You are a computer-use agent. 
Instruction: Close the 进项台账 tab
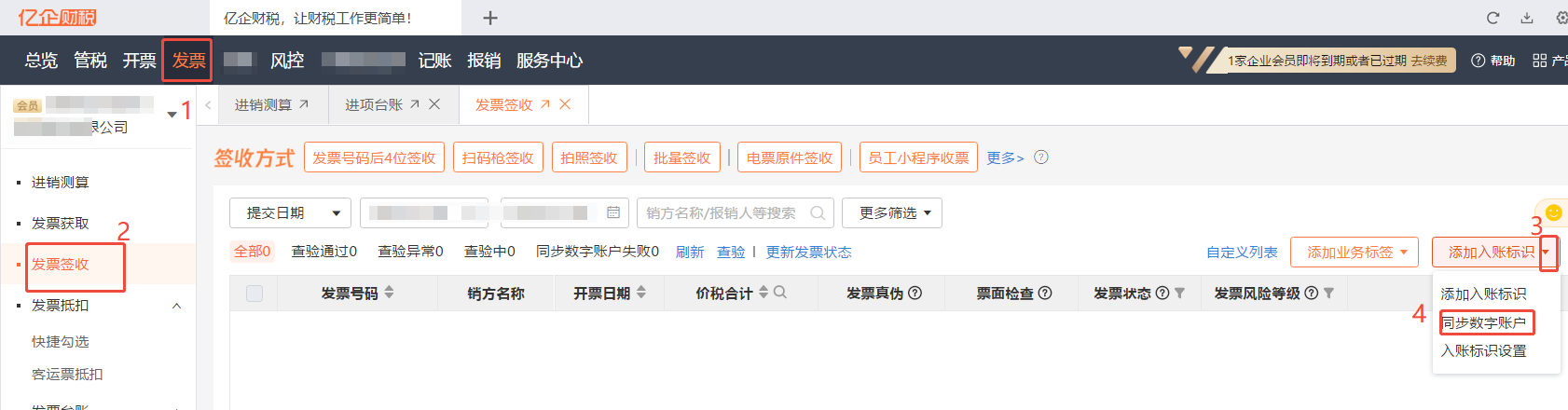tap(434, 104)
